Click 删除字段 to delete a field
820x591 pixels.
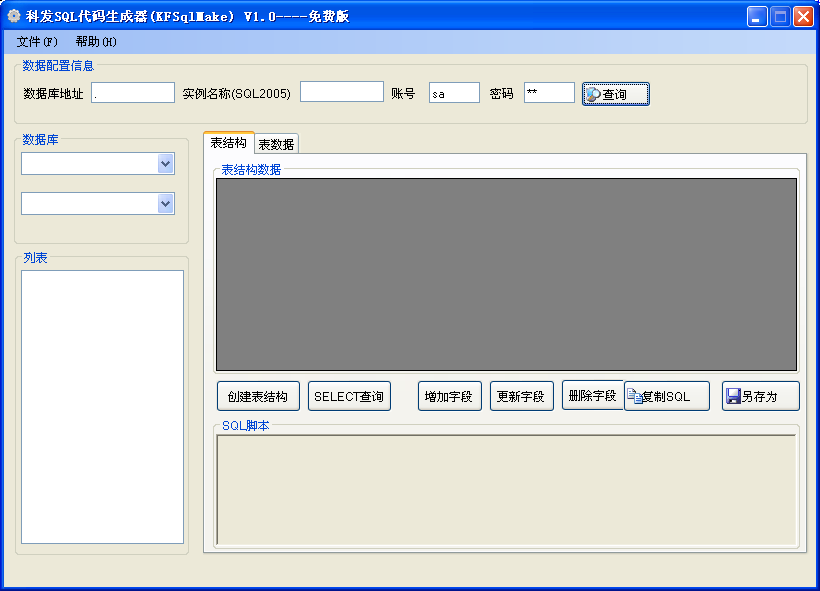click(x=592, y=395)
